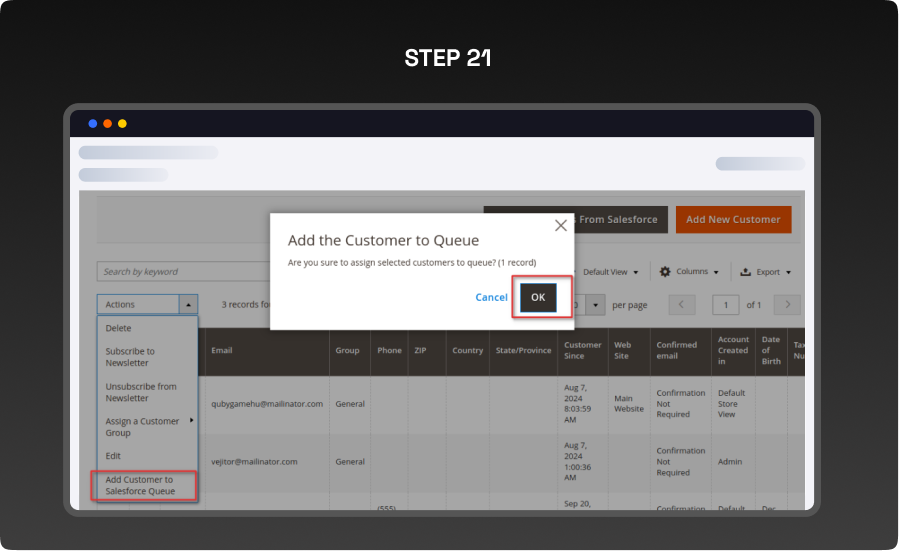
Task: Sort by the Email column header
Action: point(222,351)
